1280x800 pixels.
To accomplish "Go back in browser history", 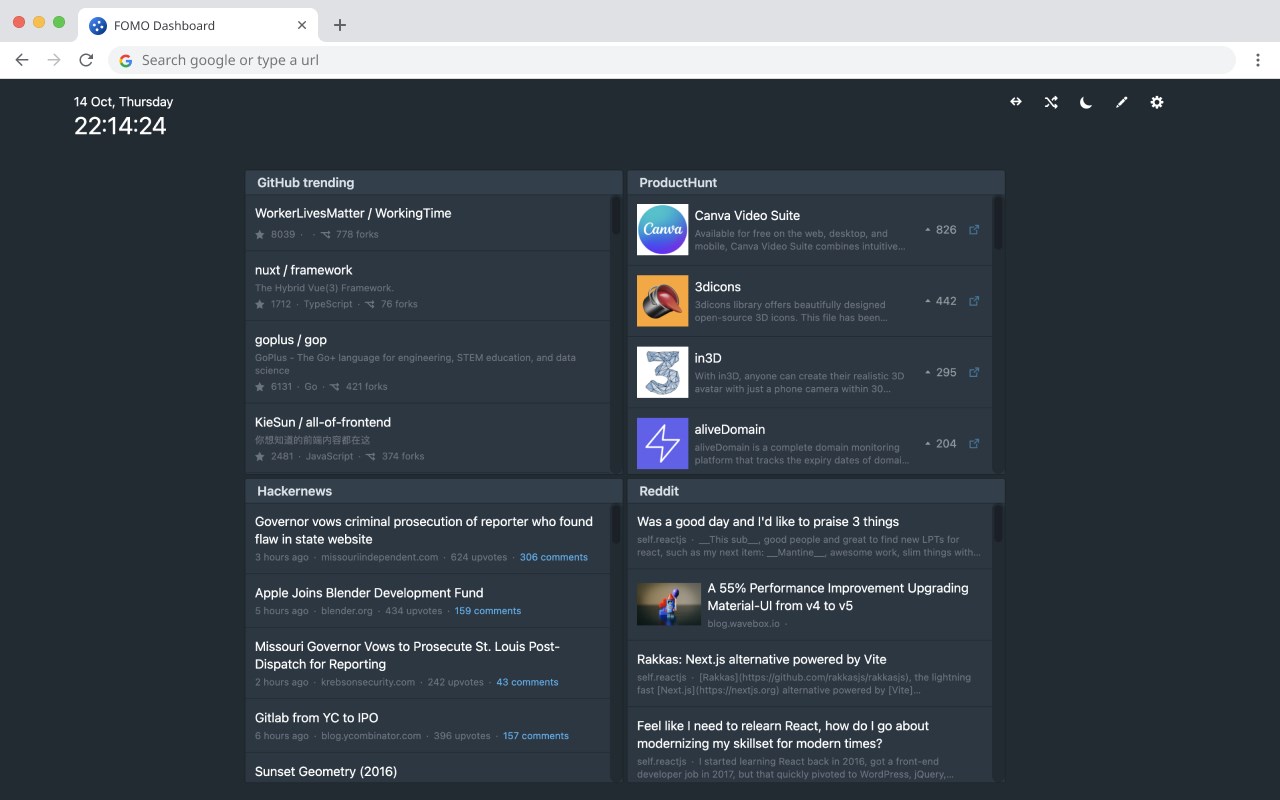I will pyautogui.click(x=22, y=60).
